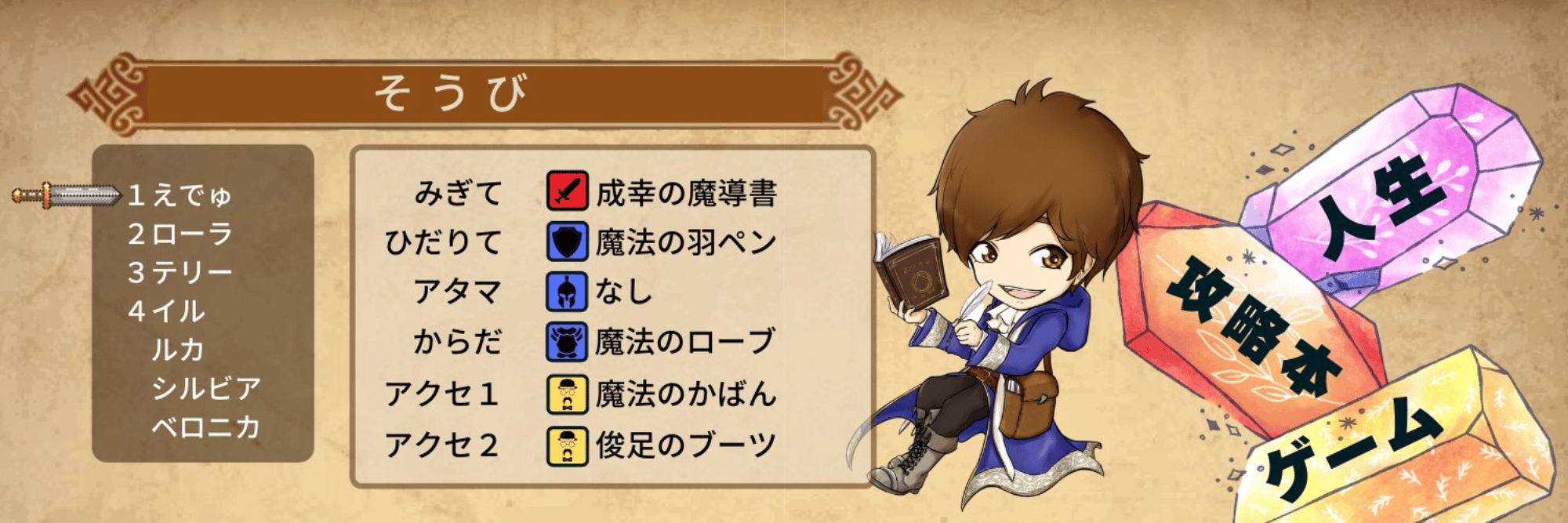1568x523 pixels.
Task: Choose reserve member ベロニカ
Action: tap(205, 427)
